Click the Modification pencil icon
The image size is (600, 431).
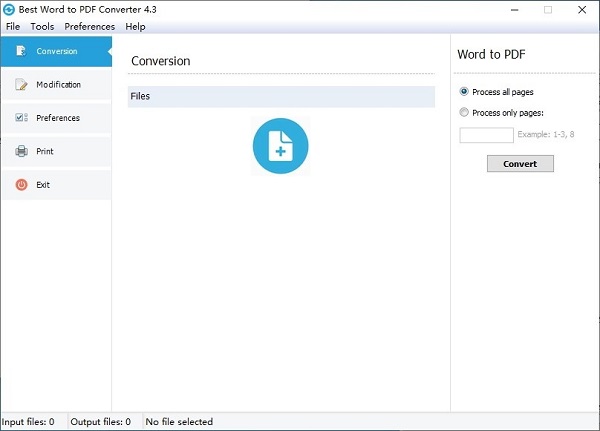pos(21,84)
